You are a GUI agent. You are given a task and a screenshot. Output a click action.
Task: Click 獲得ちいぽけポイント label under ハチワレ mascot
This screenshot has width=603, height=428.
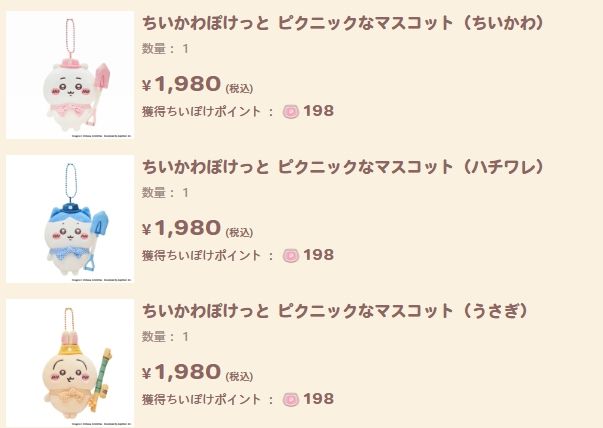coord(203,256)
